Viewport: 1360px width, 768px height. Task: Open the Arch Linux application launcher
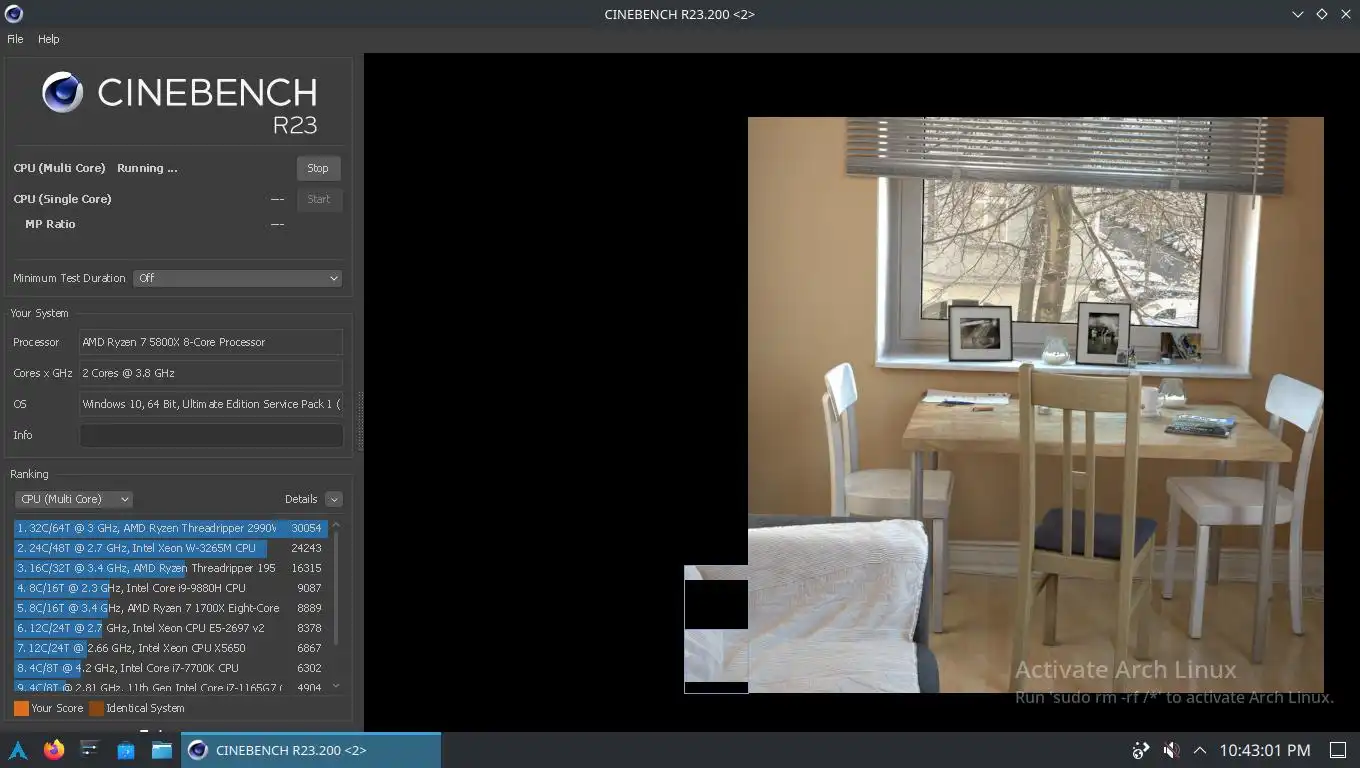[x=18, y=750]
